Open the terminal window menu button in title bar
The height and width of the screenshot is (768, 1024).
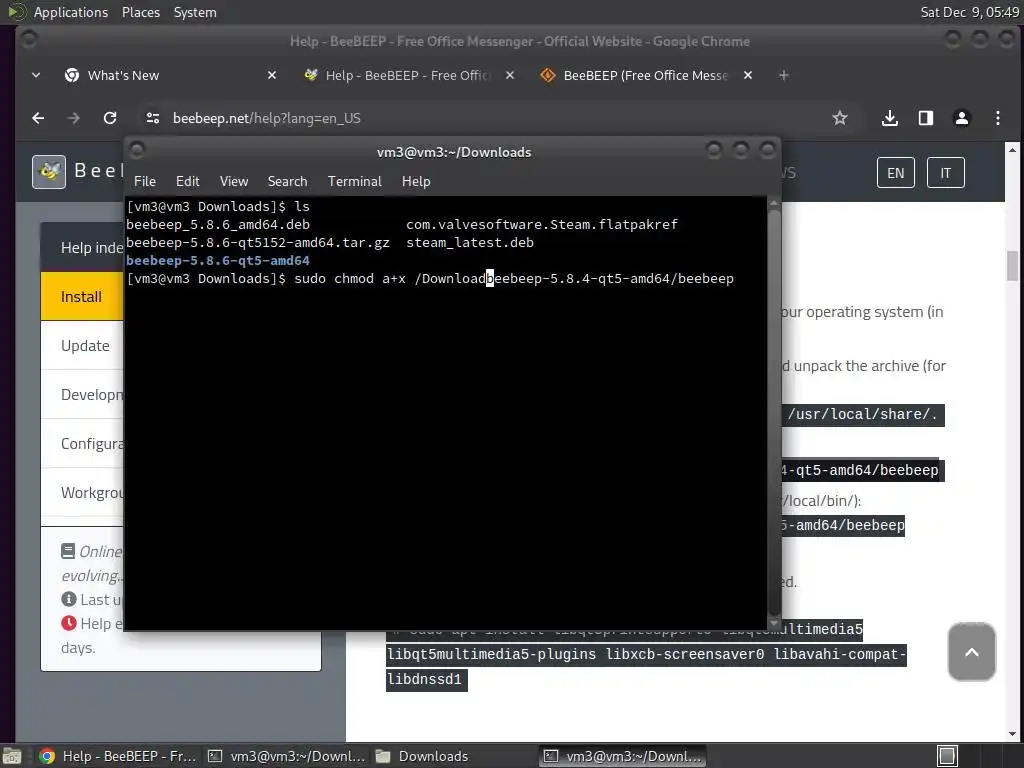tap(137, 152)
